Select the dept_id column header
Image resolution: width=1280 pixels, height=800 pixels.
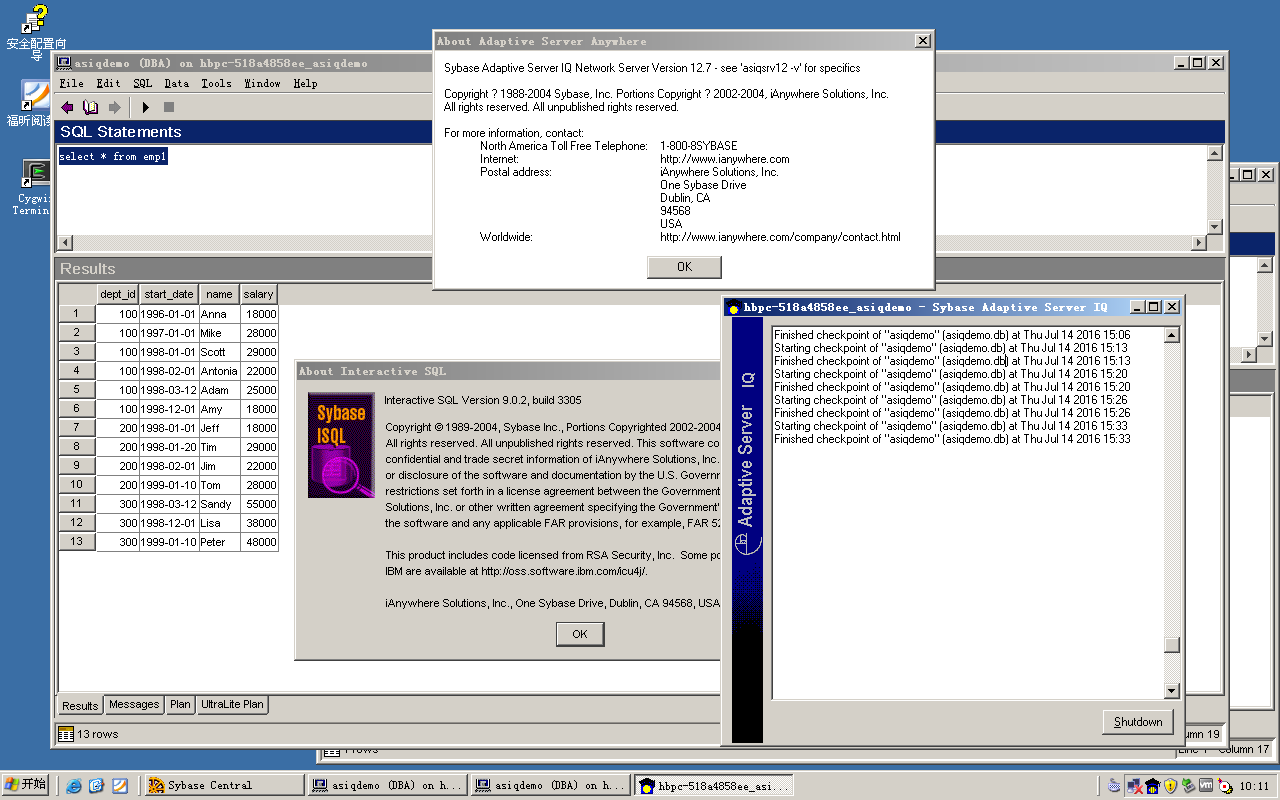pyautogui.click(x=117, y=294)
